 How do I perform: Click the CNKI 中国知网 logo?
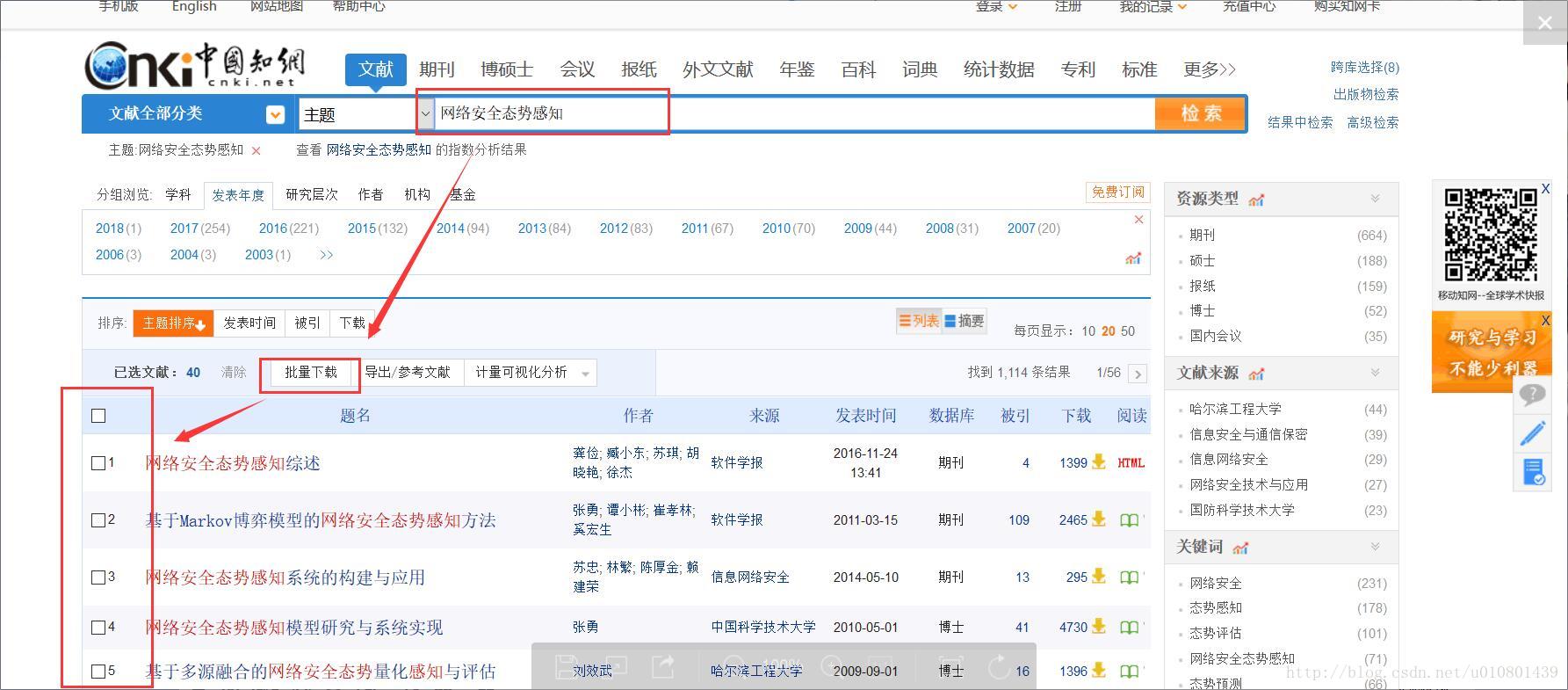[195, 65]
